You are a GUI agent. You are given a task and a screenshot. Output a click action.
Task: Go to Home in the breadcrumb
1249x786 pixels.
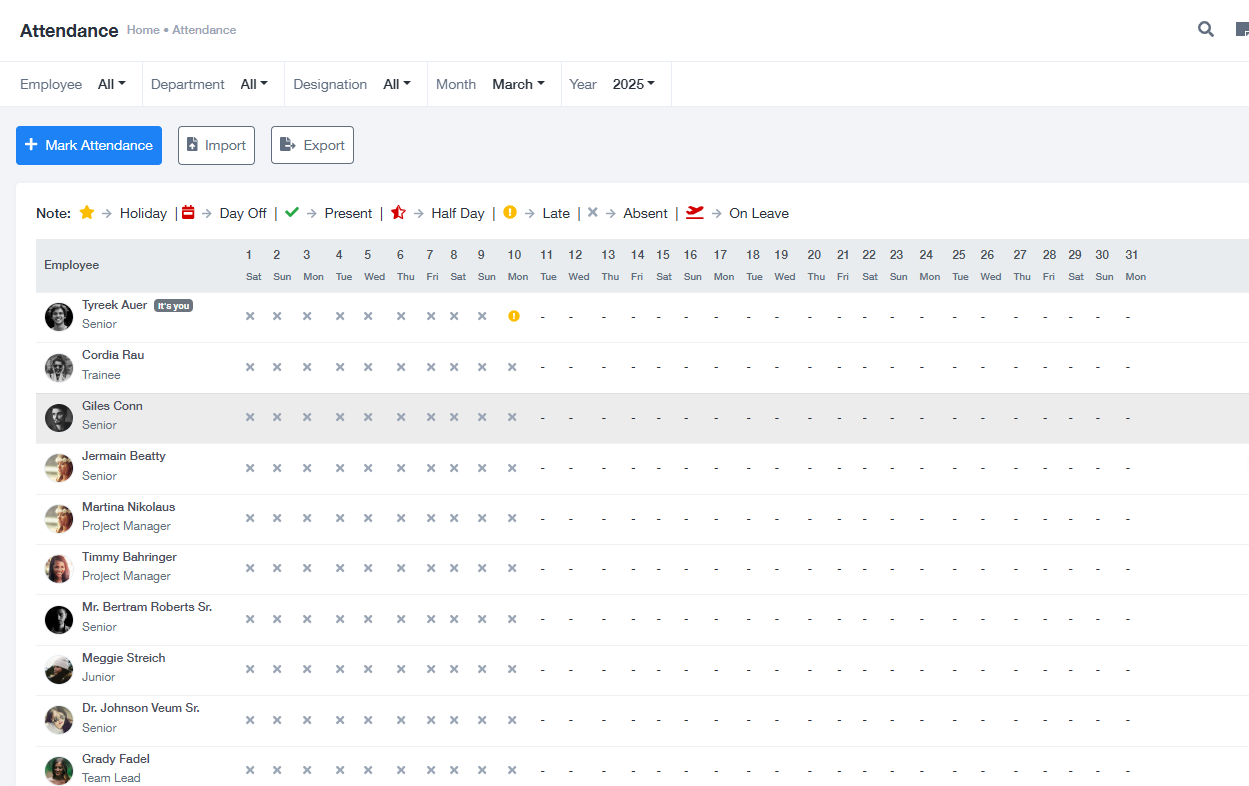(143, 30)
